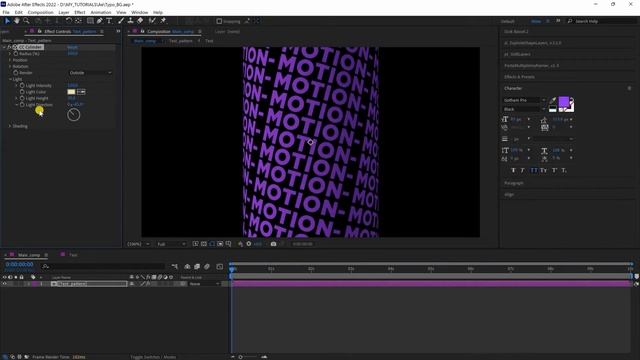Click the motion blur enable icon in the timeline
Image resolution: width=640 pixels, height=360 pixels.
point(207,267)
